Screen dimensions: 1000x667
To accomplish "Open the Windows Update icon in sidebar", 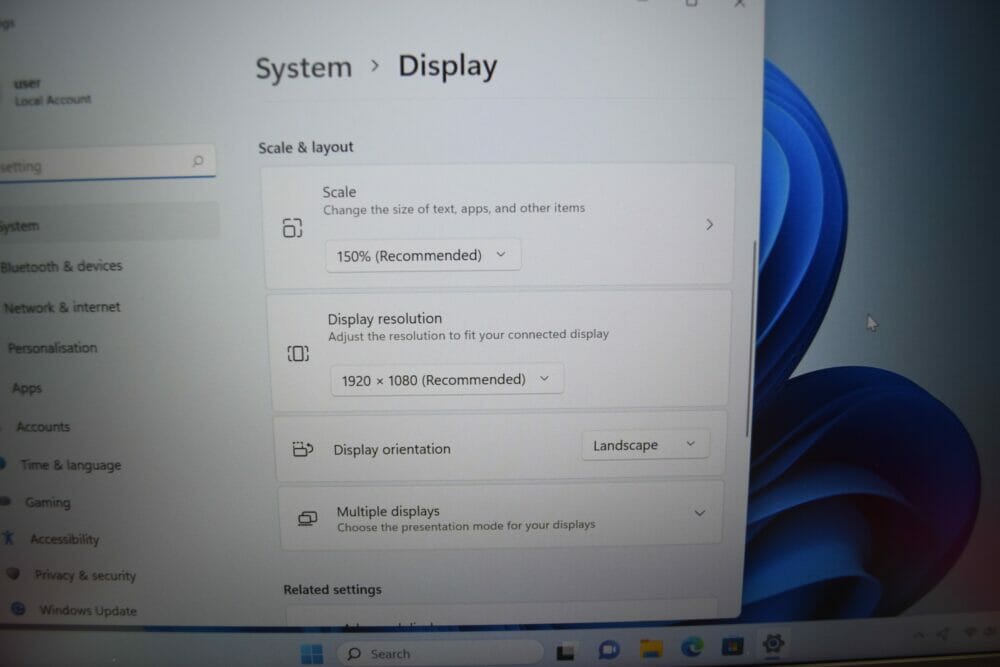I will 18,609.
